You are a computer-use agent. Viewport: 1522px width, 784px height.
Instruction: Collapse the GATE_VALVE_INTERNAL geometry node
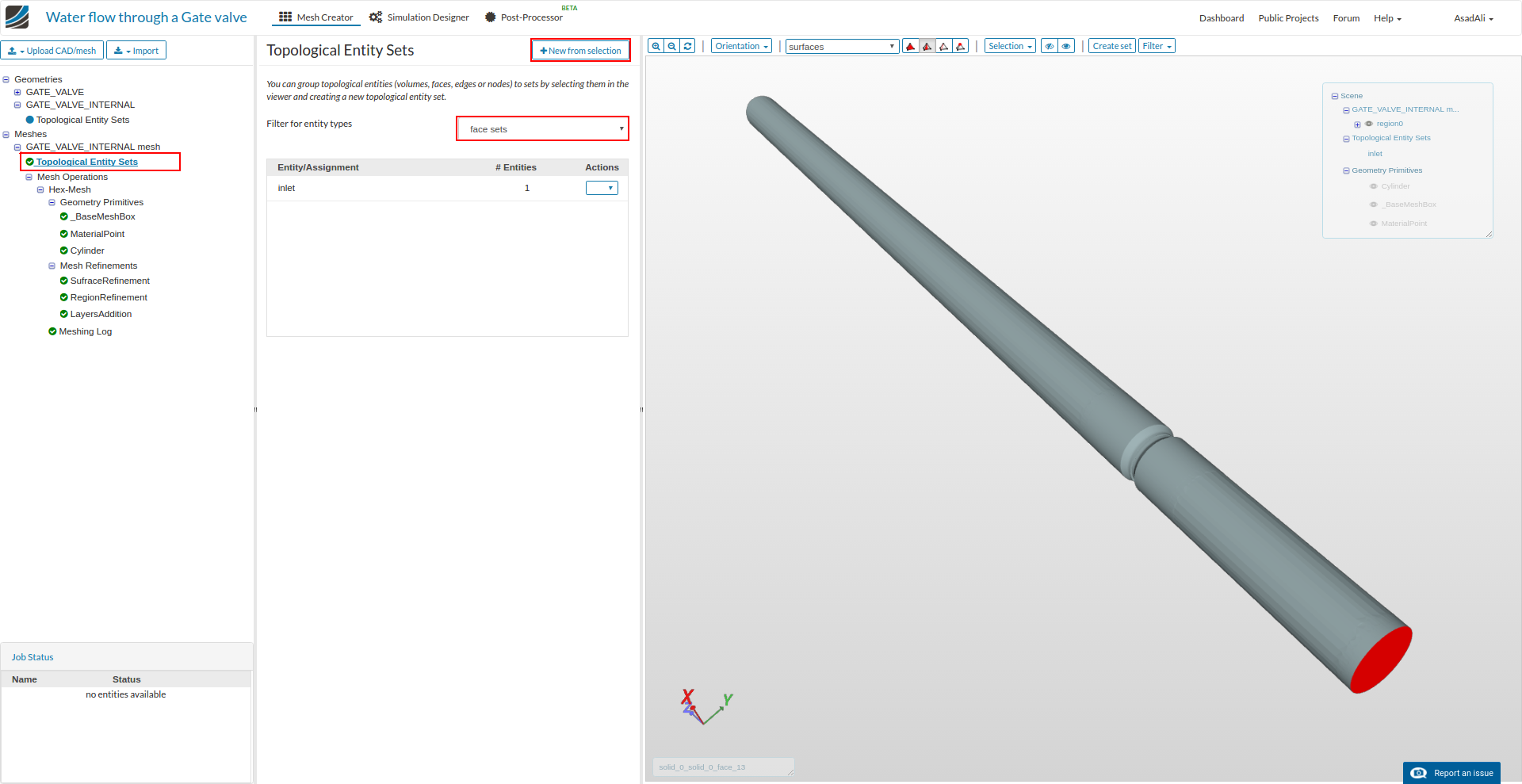pos(17,105)
